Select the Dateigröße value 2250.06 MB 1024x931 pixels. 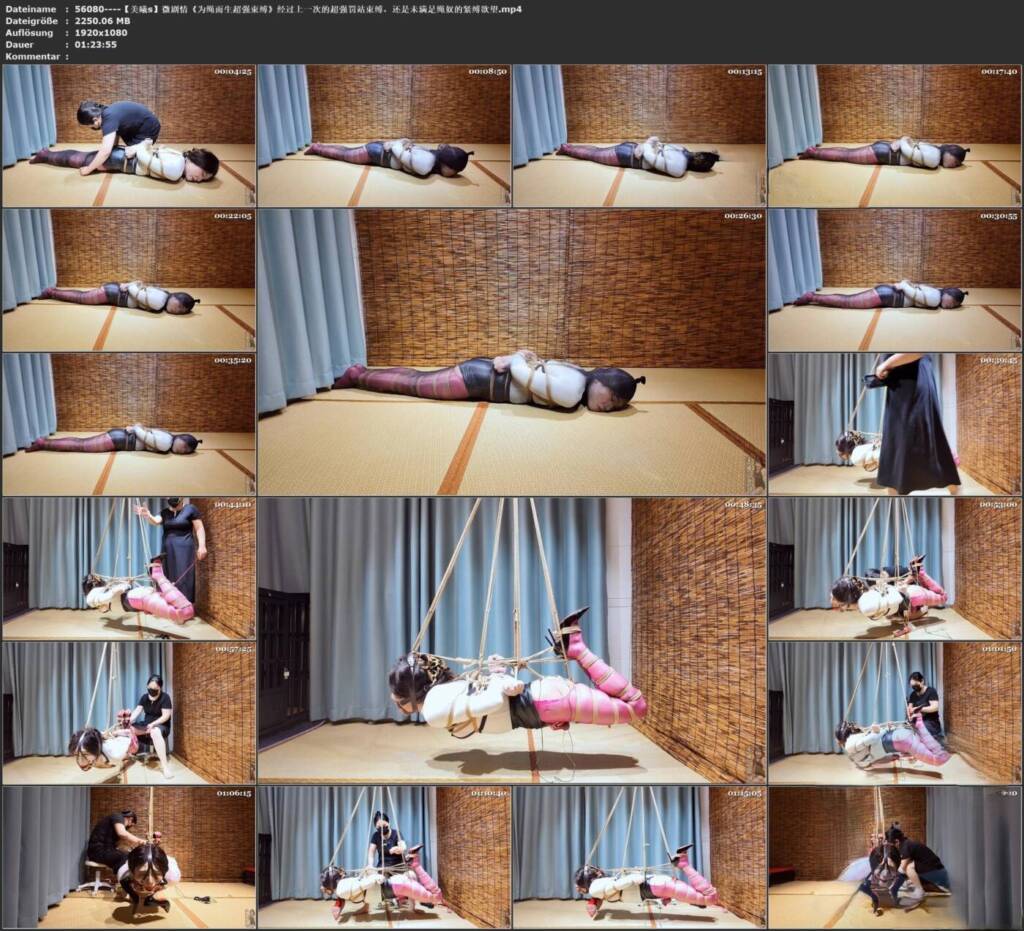[103, 21]
